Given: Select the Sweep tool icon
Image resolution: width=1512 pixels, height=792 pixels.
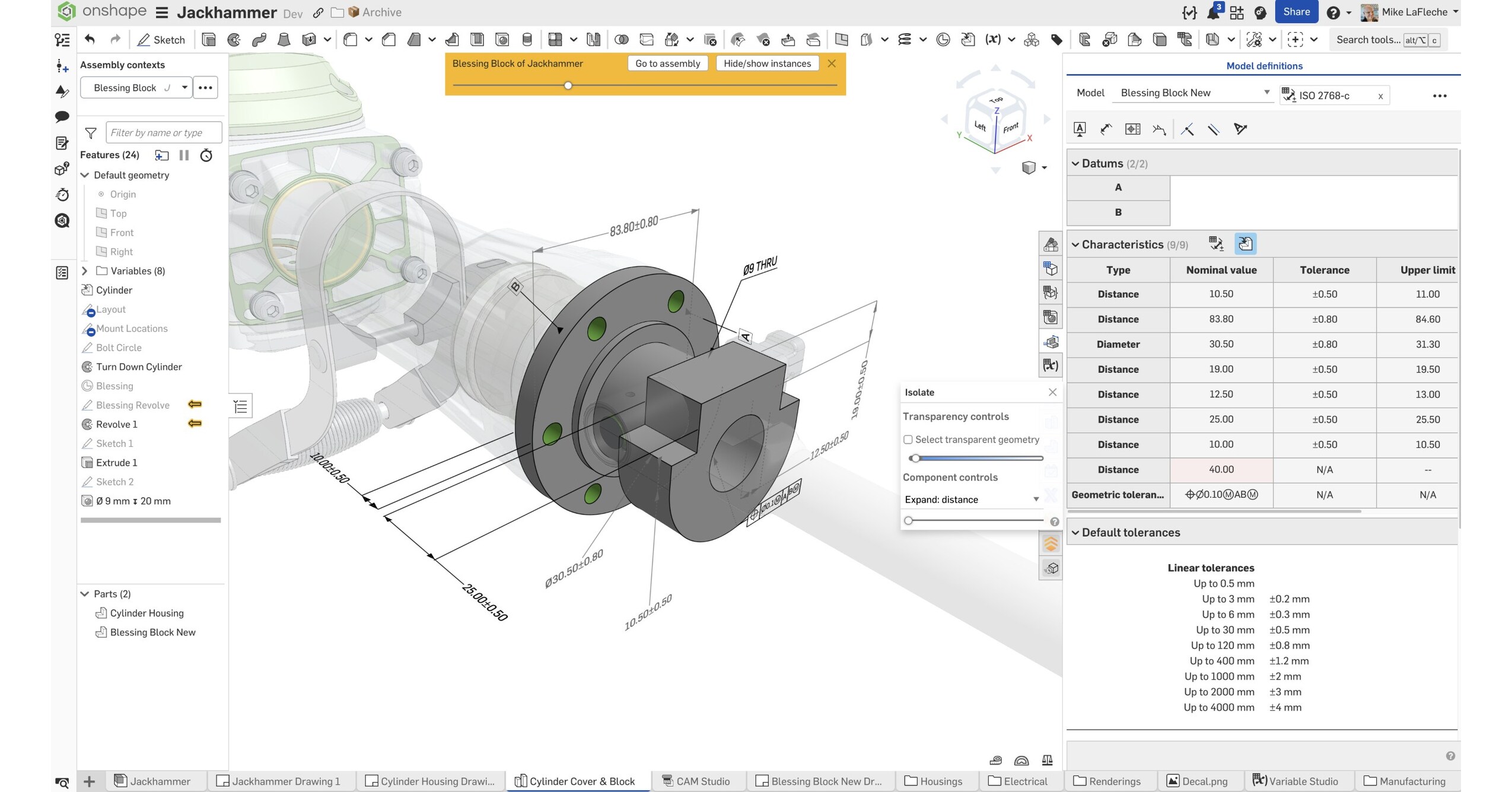Looking at the screenshot, I should point(259,40).
